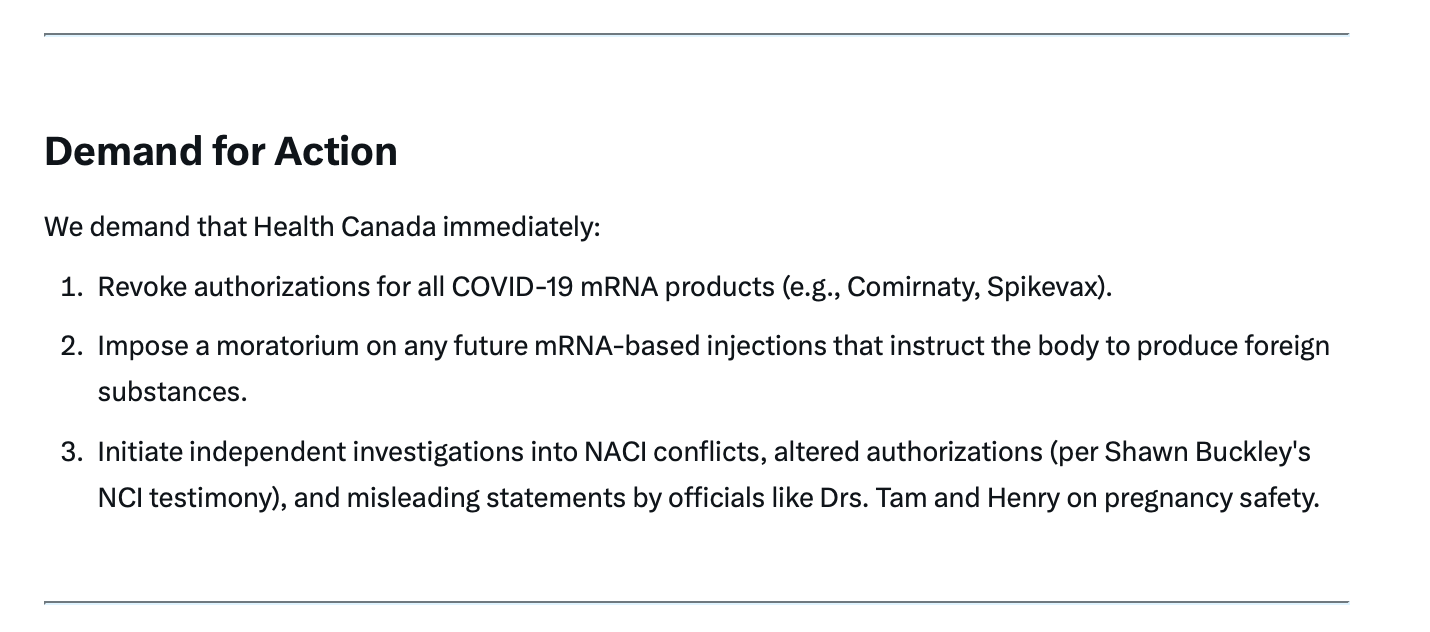
Task: Click the "We demand that Health Canada immediately:" line
Action: click(322, 227)
